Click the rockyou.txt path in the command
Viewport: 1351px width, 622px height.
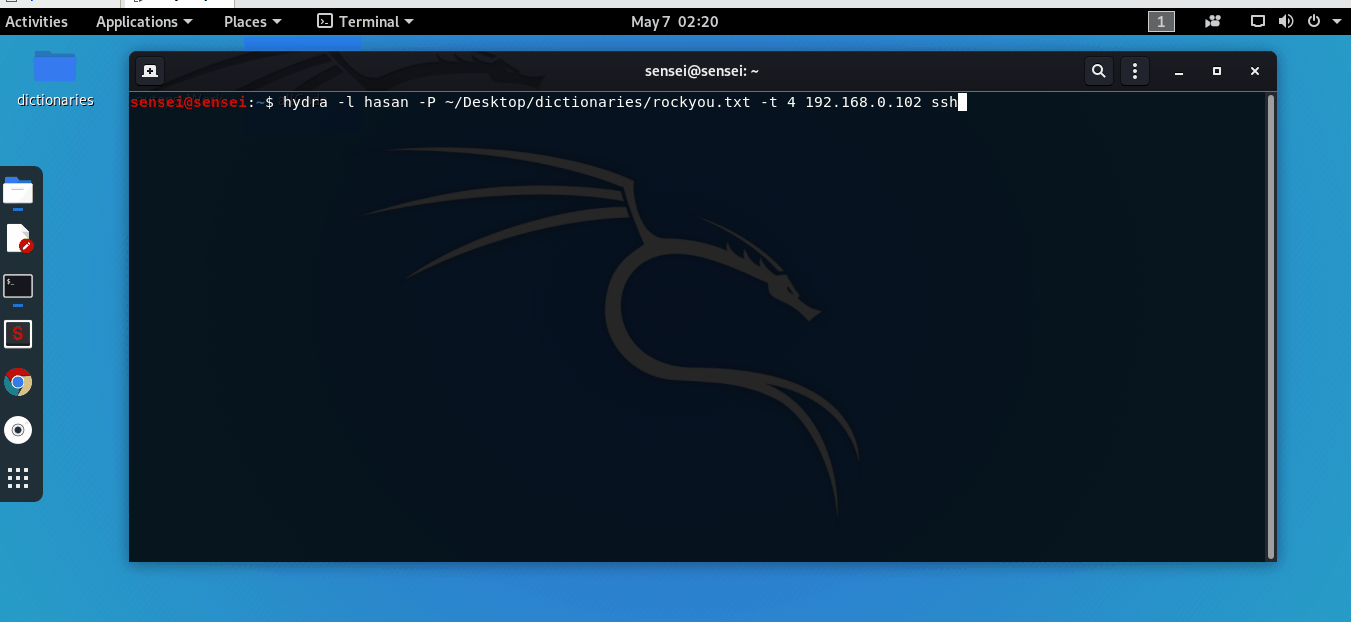[597, 102]
